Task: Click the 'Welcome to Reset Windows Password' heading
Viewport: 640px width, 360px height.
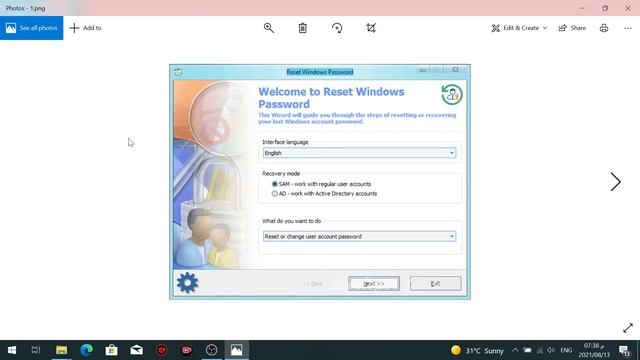Action: (x=331, y=98)
